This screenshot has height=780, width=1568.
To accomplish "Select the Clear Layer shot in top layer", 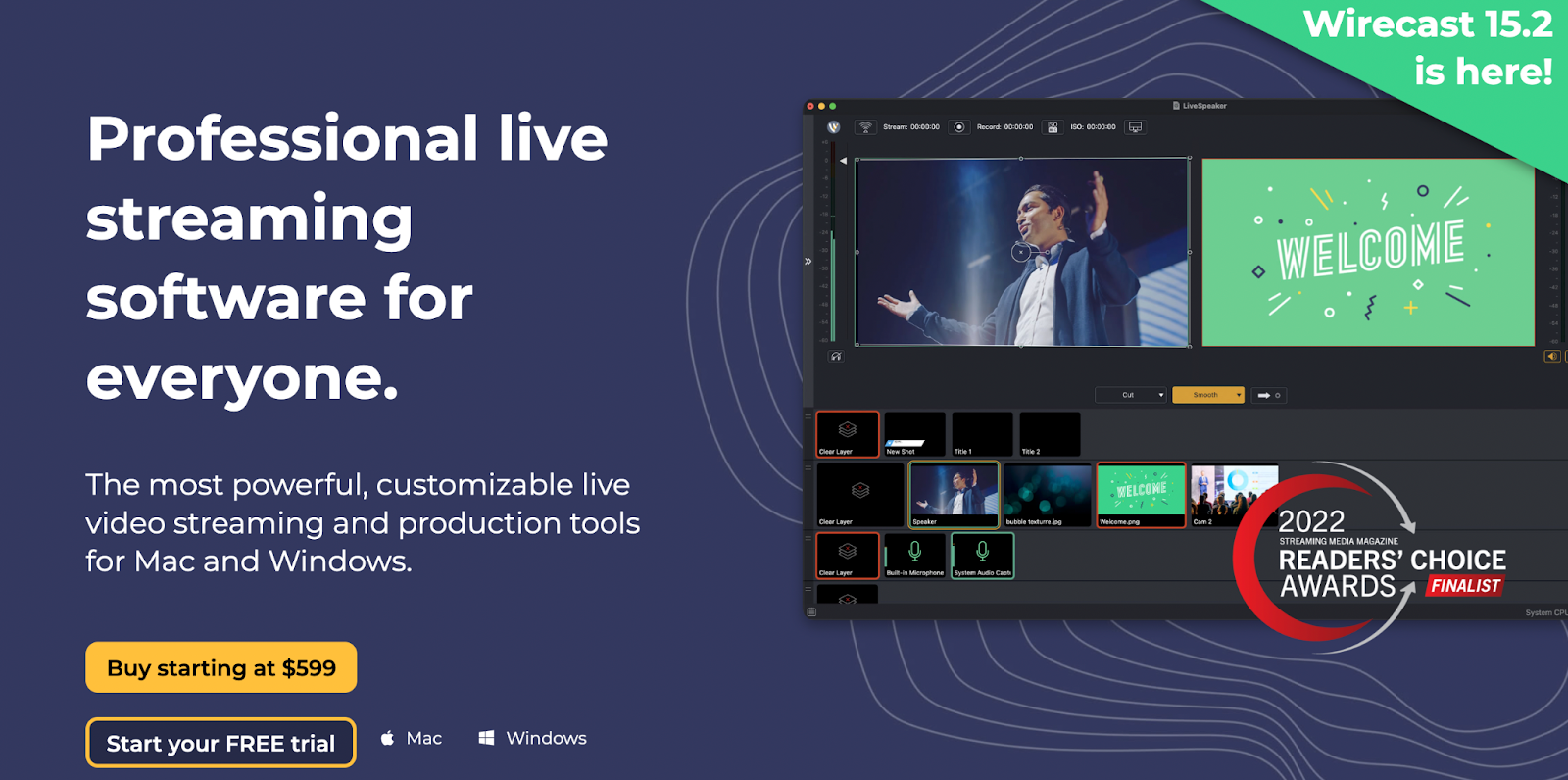I will (848, 434).
